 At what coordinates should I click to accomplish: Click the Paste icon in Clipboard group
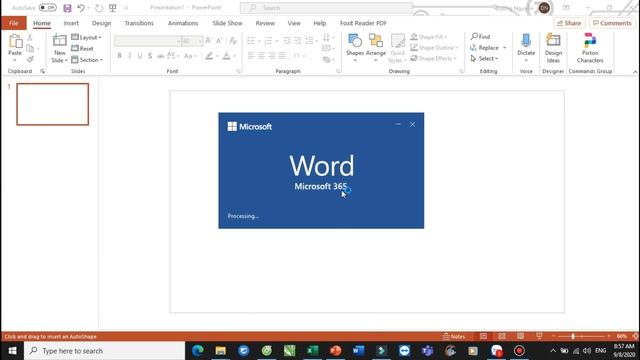15,41
